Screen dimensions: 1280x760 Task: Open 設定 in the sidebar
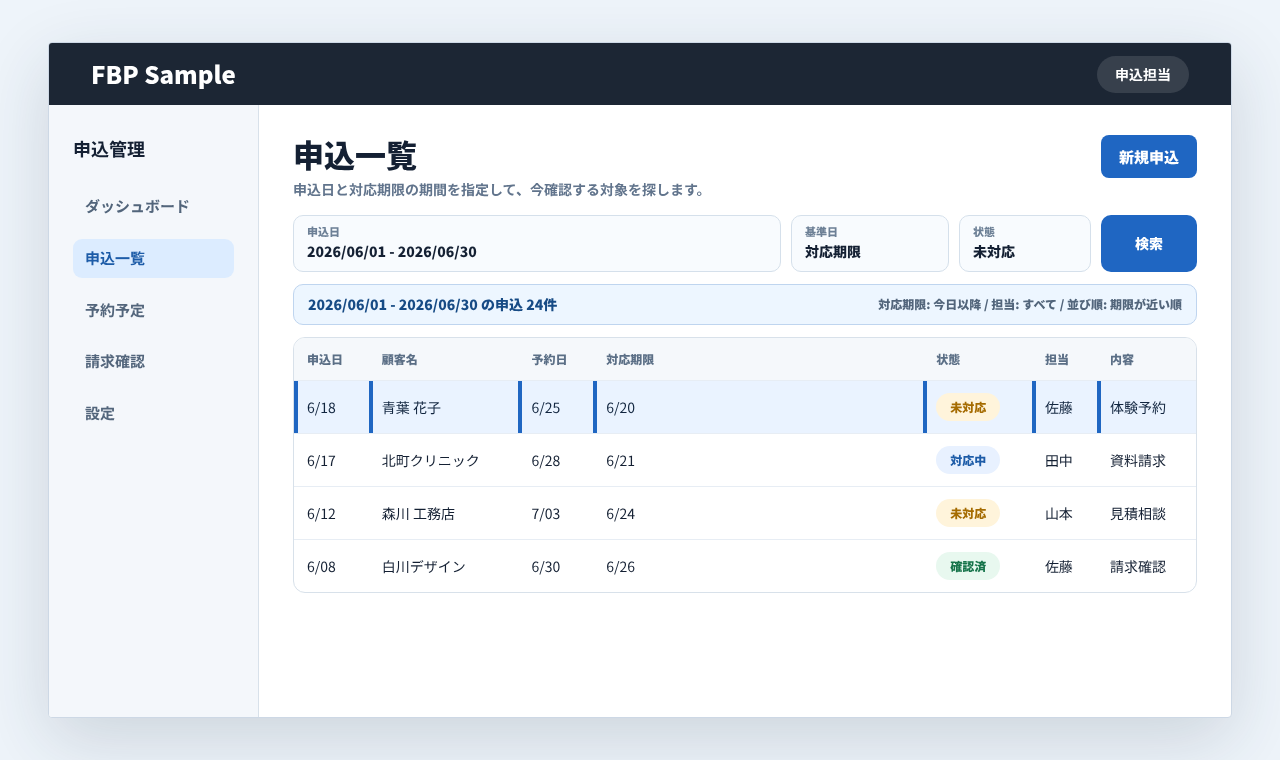coord(153,413)
